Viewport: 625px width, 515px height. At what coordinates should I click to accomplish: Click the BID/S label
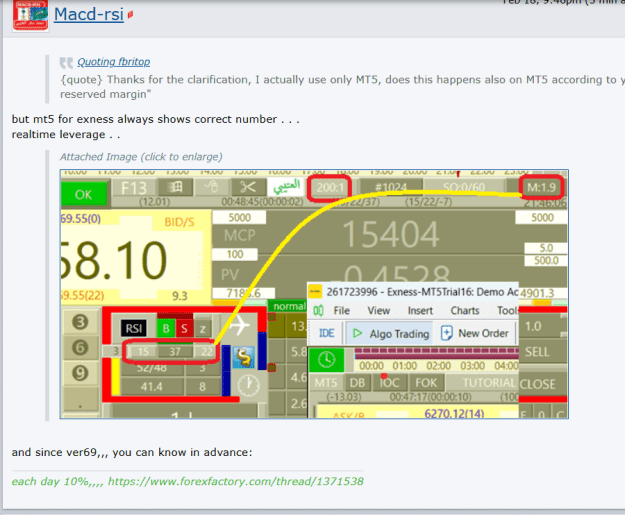[x=179, y=222]
